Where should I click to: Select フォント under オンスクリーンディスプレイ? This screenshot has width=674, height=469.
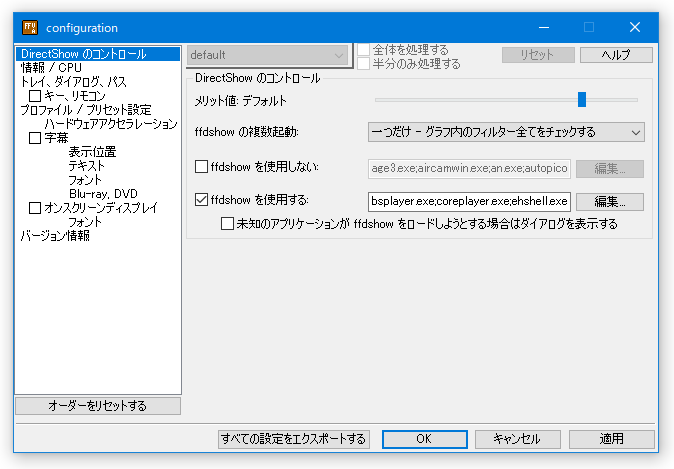85,222
